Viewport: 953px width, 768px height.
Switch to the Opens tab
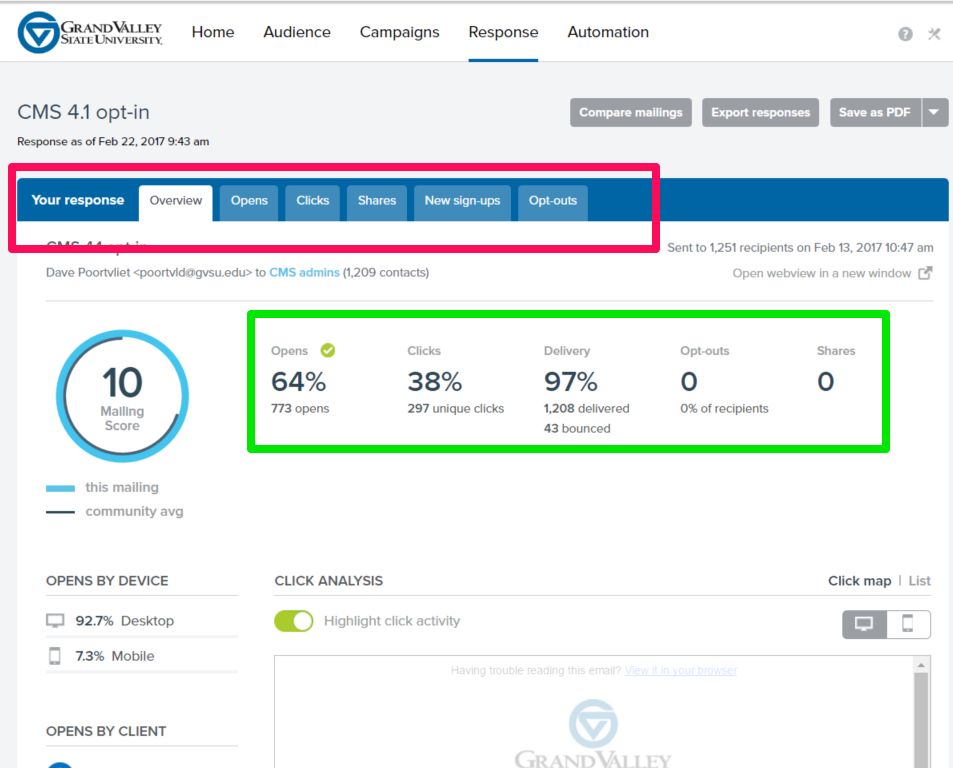(x=249, y=201)
